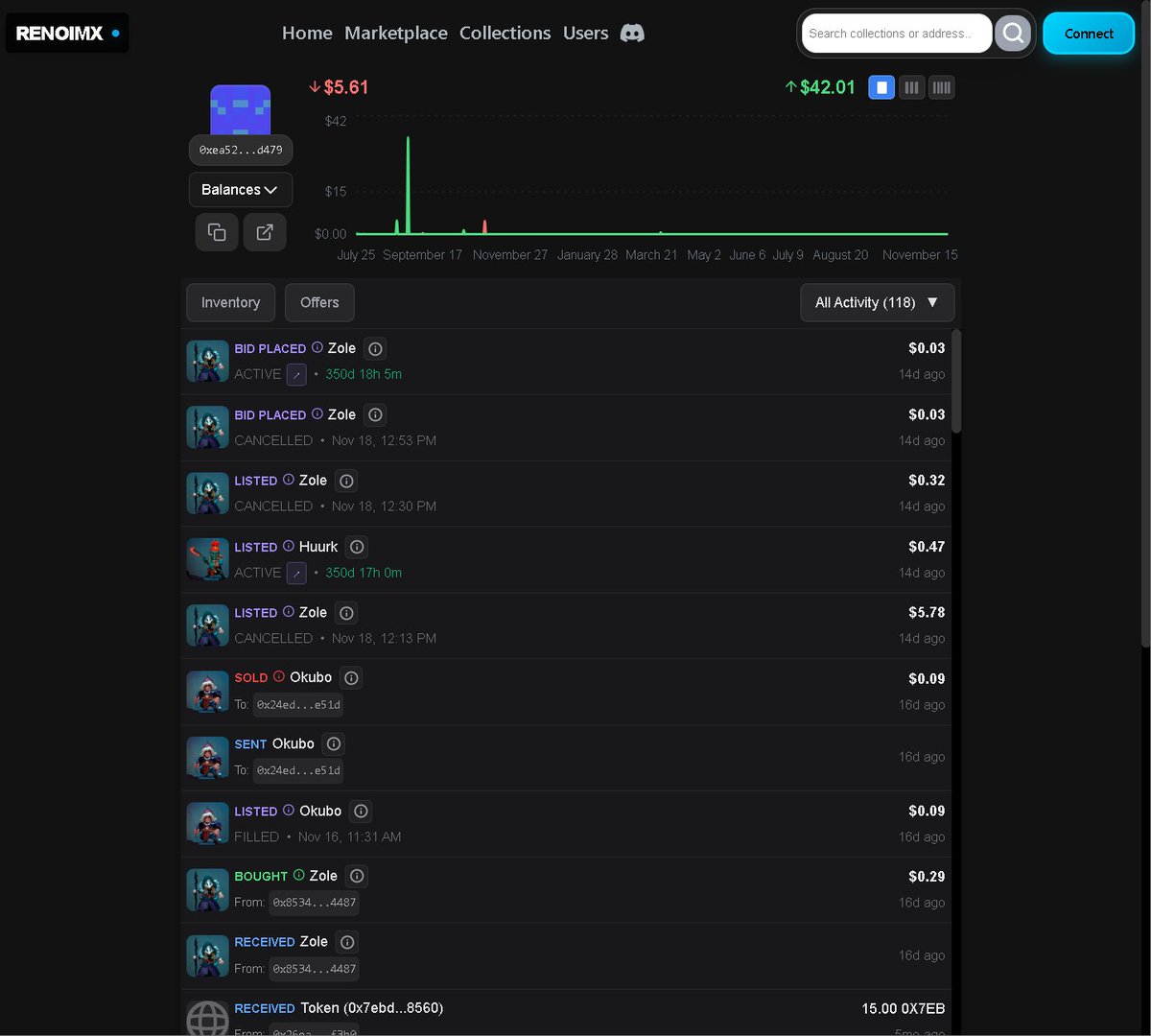Open info icon on cancelled Zole bid
Viewport: 1151px width, 1036px height.
[376, 415]
